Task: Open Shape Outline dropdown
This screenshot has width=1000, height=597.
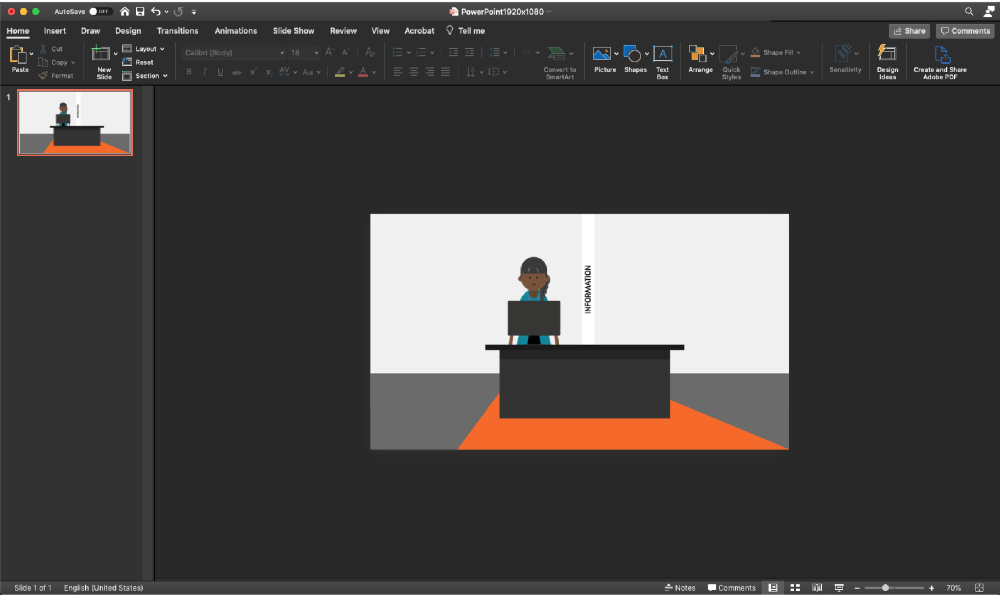Action: pyautogui.click(x=783, y=72)
